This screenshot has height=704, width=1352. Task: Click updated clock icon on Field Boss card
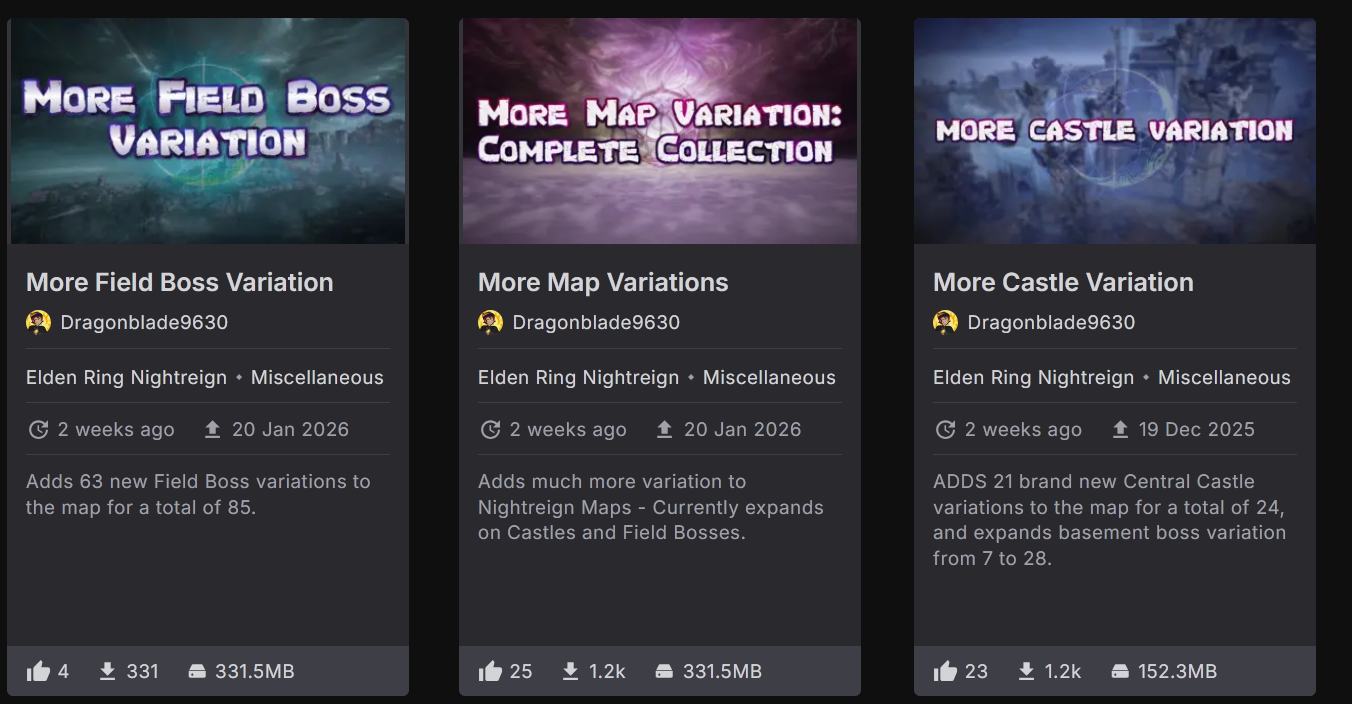tap(38, 429)
